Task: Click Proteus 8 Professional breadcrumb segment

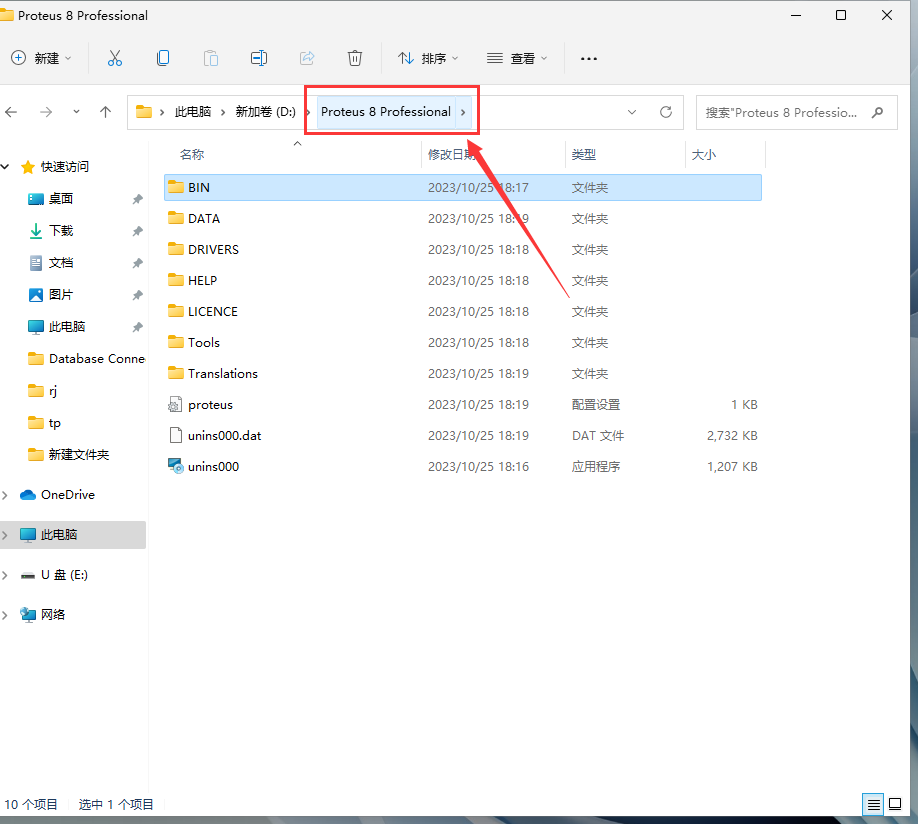Action: (x=386, y=112)
